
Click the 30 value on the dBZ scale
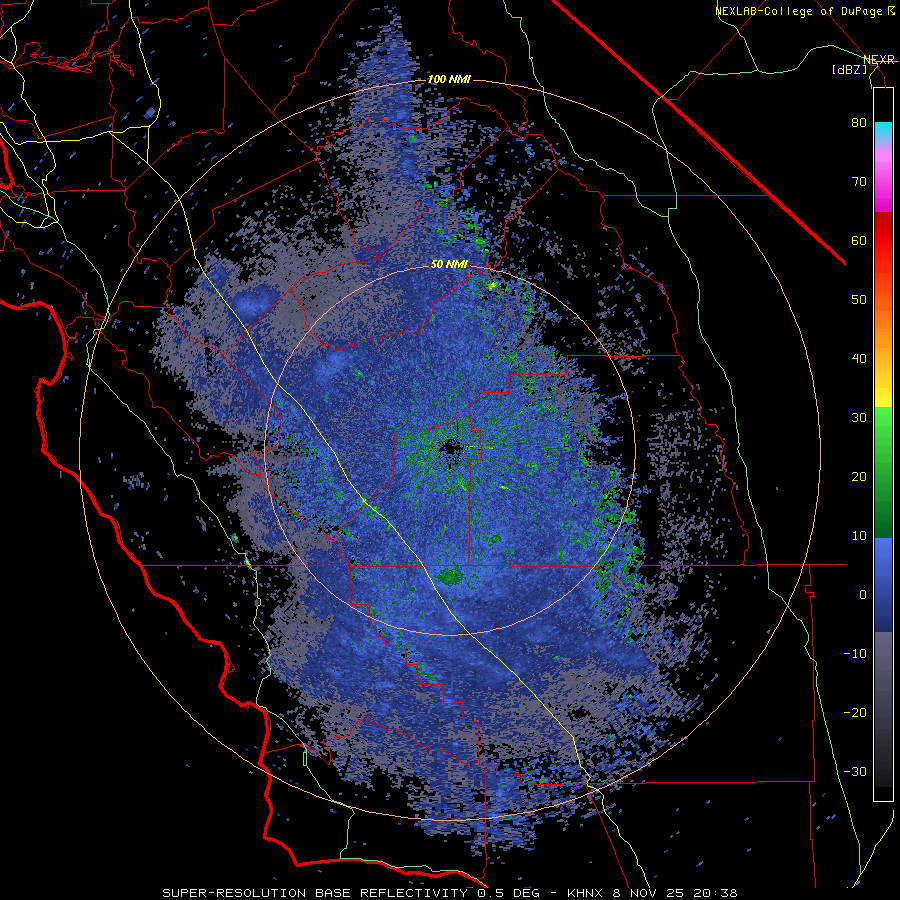coord(859,418)
